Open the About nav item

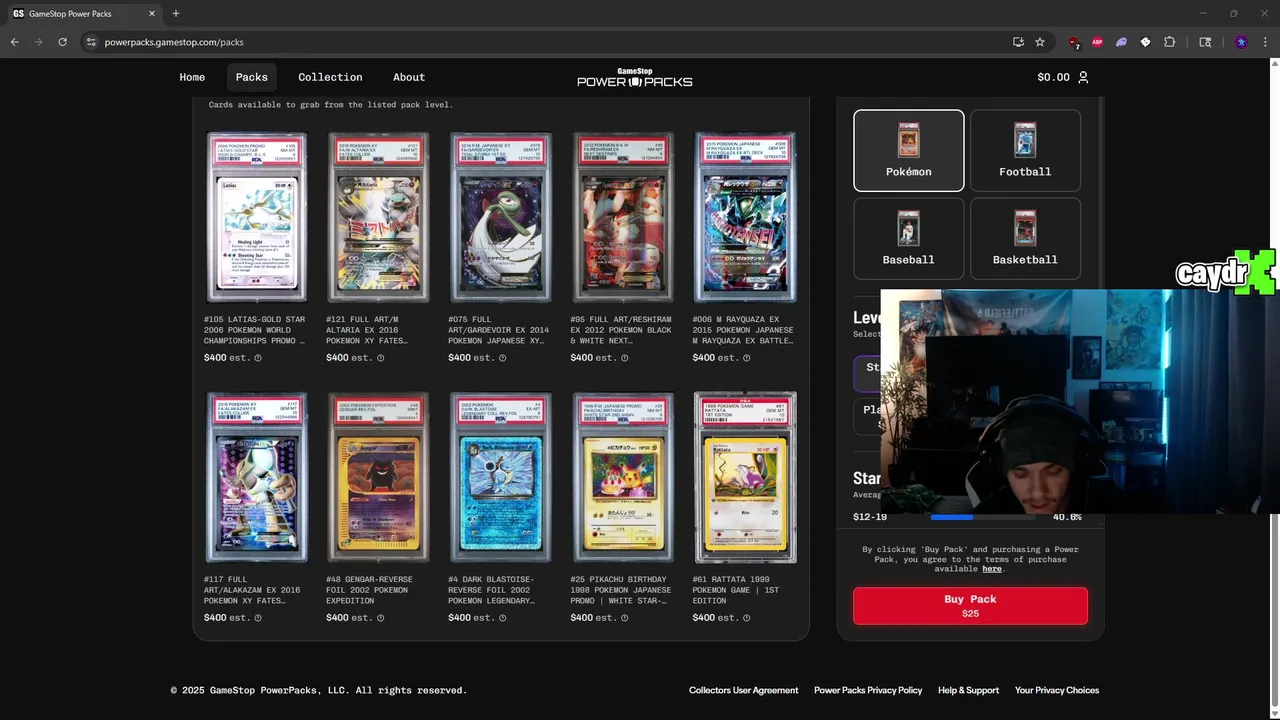coord(409,77)
